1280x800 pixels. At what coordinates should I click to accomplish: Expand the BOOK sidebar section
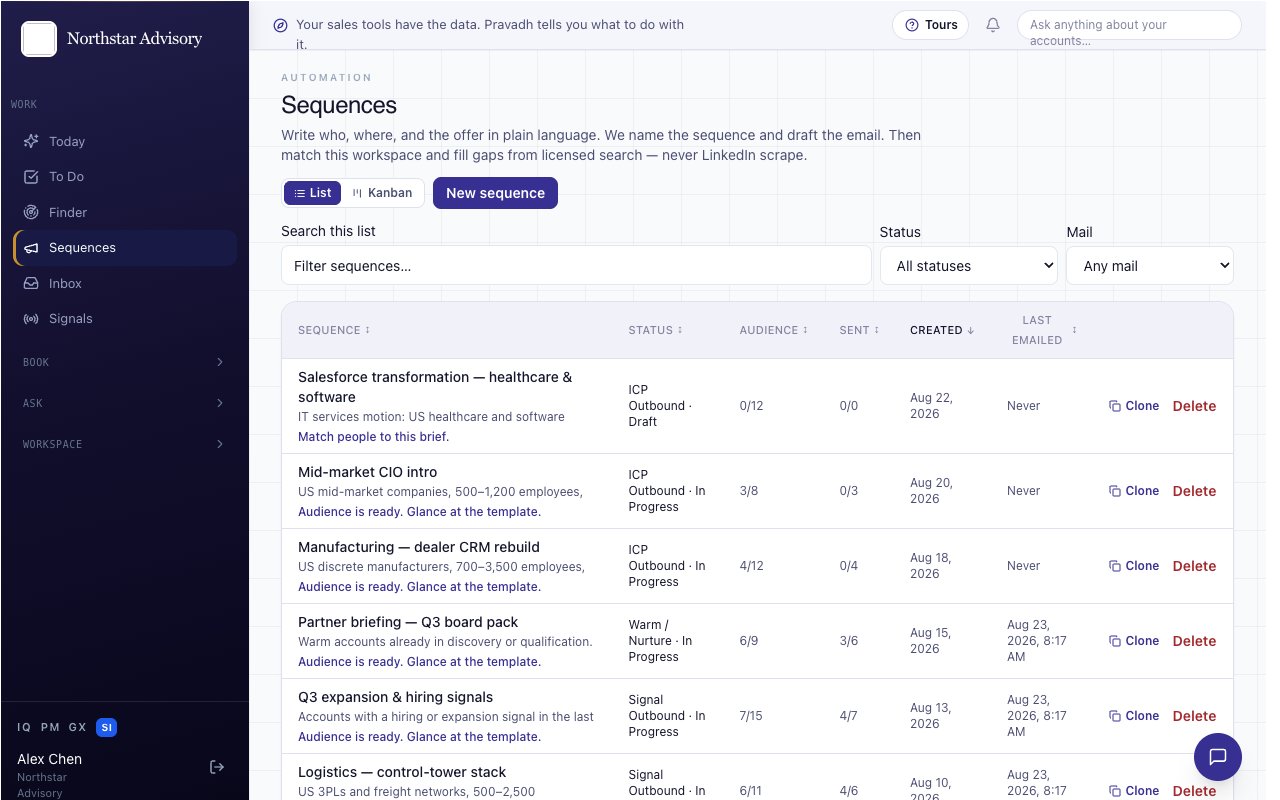pos(124,362)
